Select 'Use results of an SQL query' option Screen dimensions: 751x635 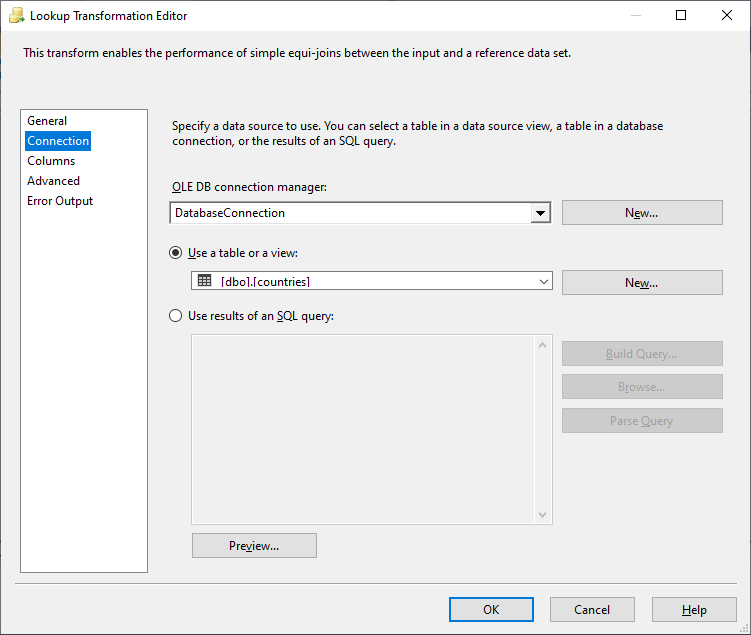tap(176, 316)
